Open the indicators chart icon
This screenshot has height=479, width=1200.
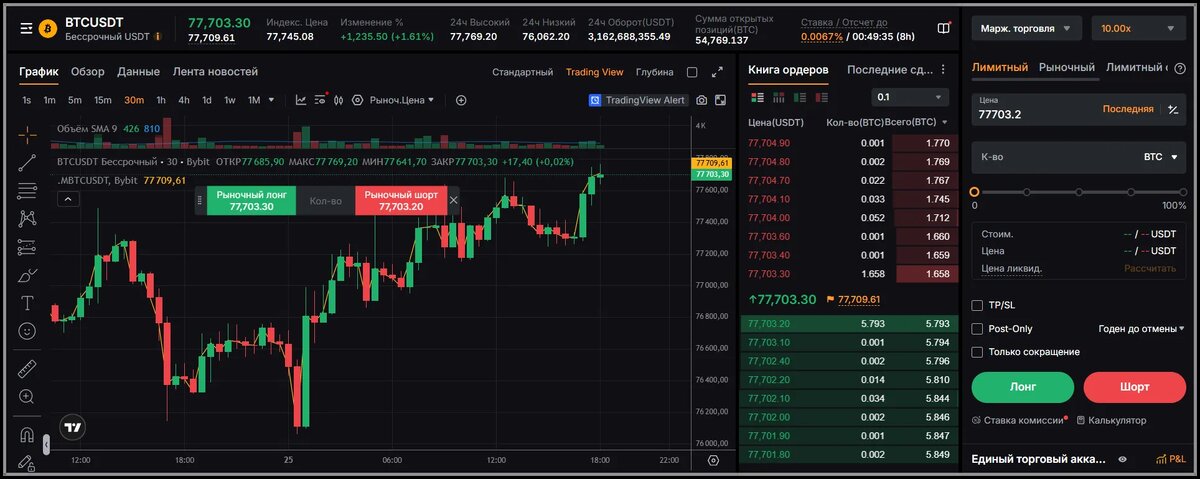301,100
